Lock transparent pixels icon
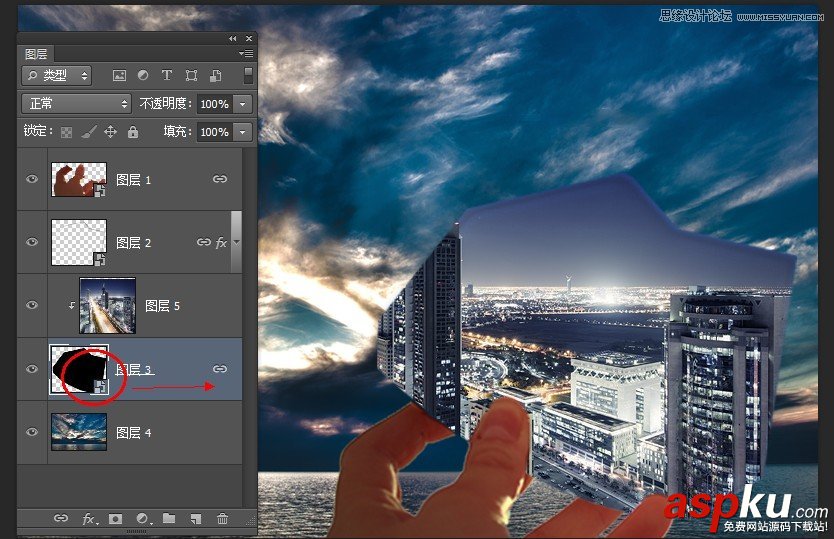The width and height of the screenshot is (834, 539). (x=66, y=132)
